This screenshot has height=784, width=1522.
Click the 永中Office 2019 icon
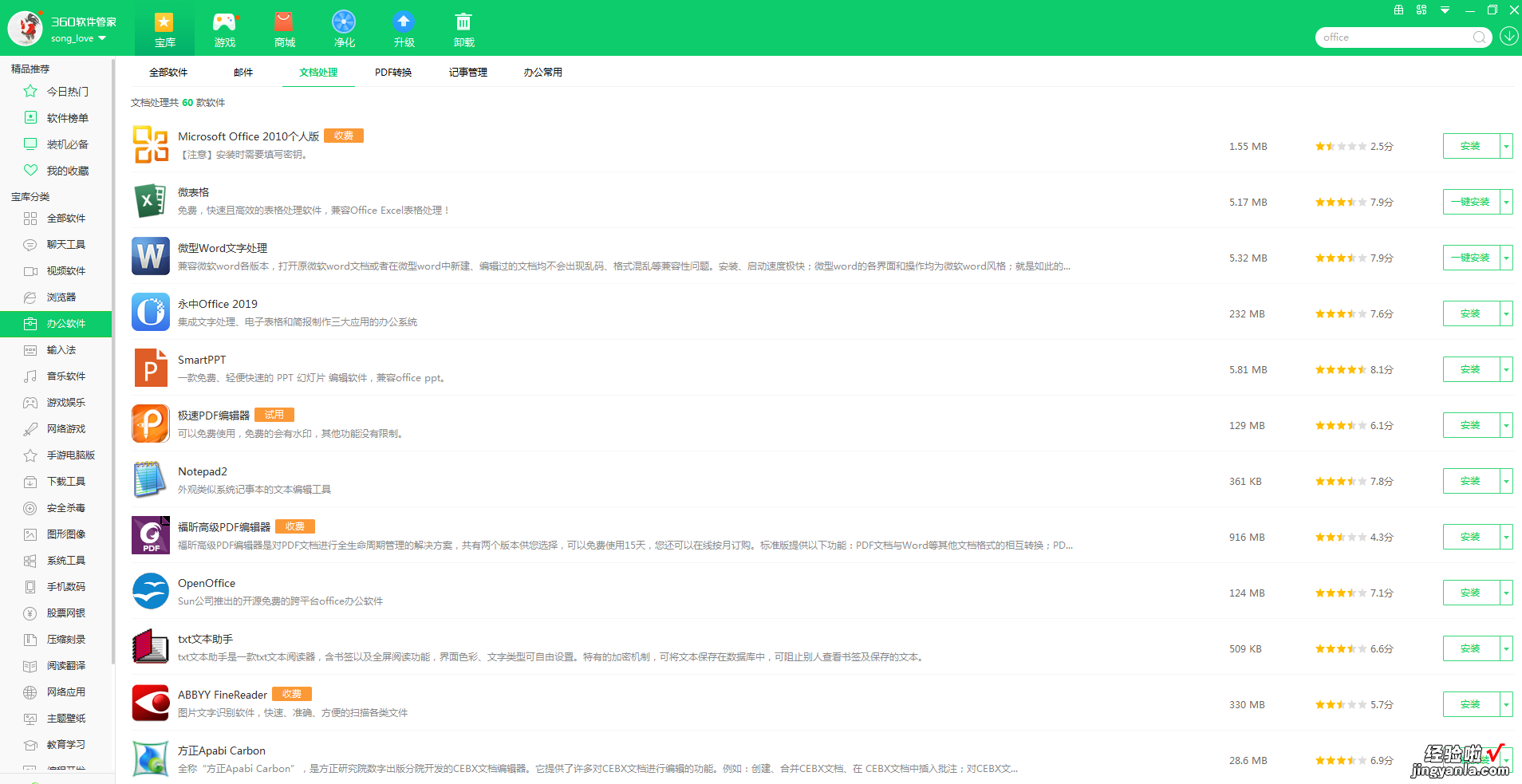pyautogui.click(x=151, y=312)
